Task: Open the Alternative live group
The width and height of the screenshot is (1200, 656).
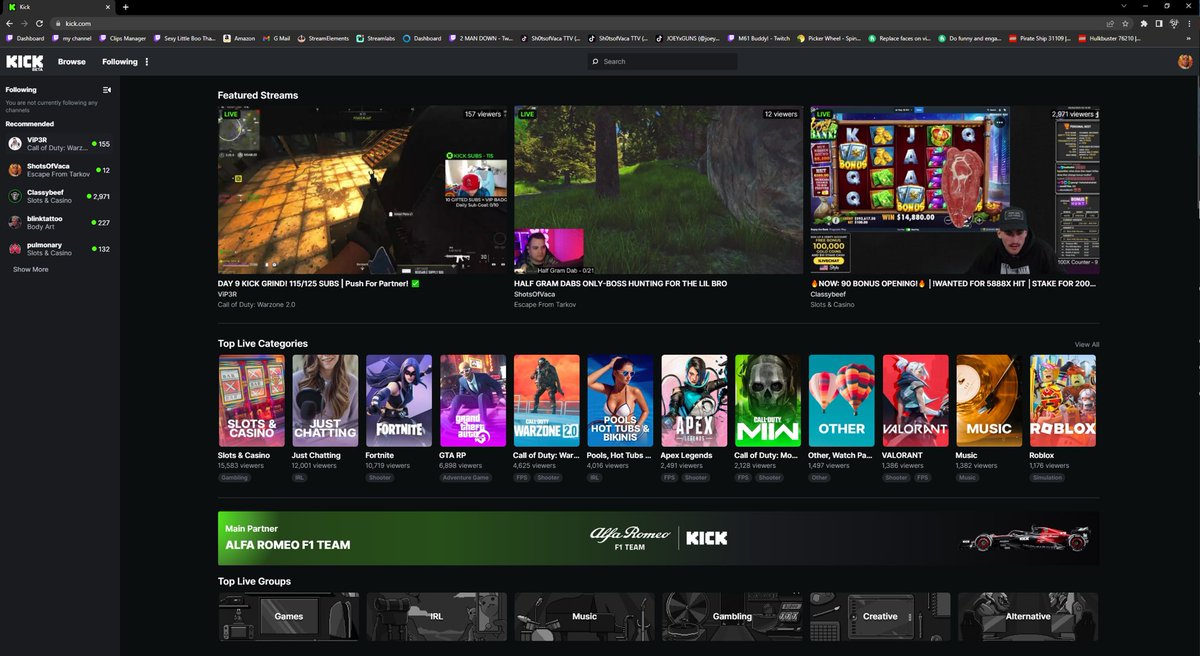Action: pyautogui.click(x=1028, y=617)
